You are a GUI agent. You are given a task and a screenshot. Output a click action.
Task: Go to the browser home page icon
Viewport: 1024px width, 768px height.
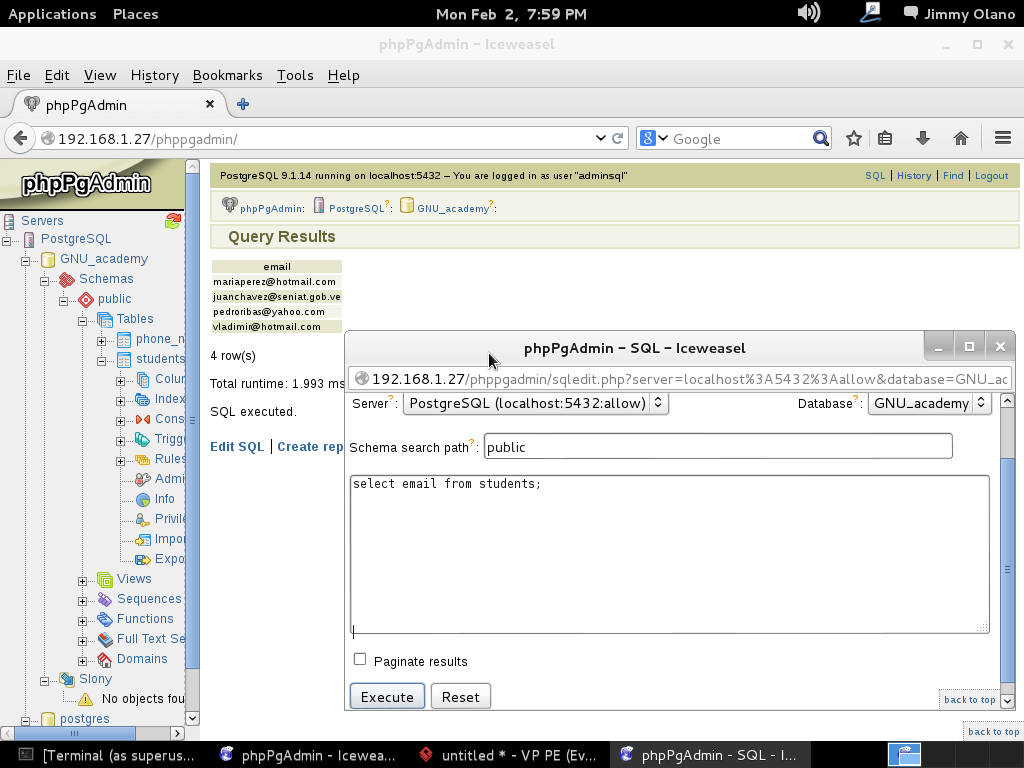(960, 139)
